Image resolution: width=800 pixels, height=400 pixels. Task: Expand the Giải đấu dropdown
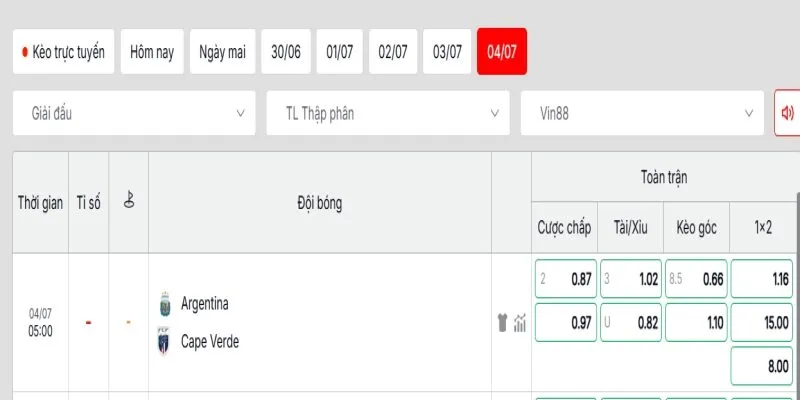coord(134,113)
